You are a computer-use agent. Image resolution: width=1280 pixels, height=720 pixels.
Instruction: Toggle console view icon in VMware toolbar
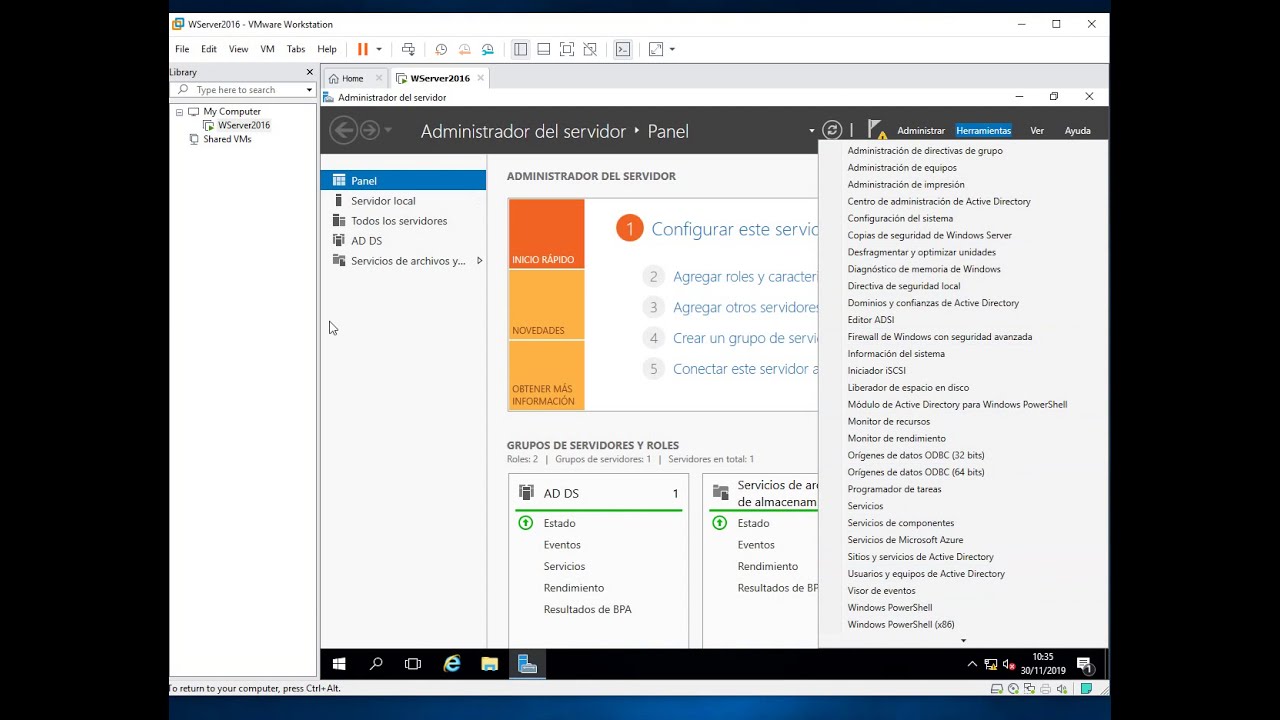coord(623,49)
